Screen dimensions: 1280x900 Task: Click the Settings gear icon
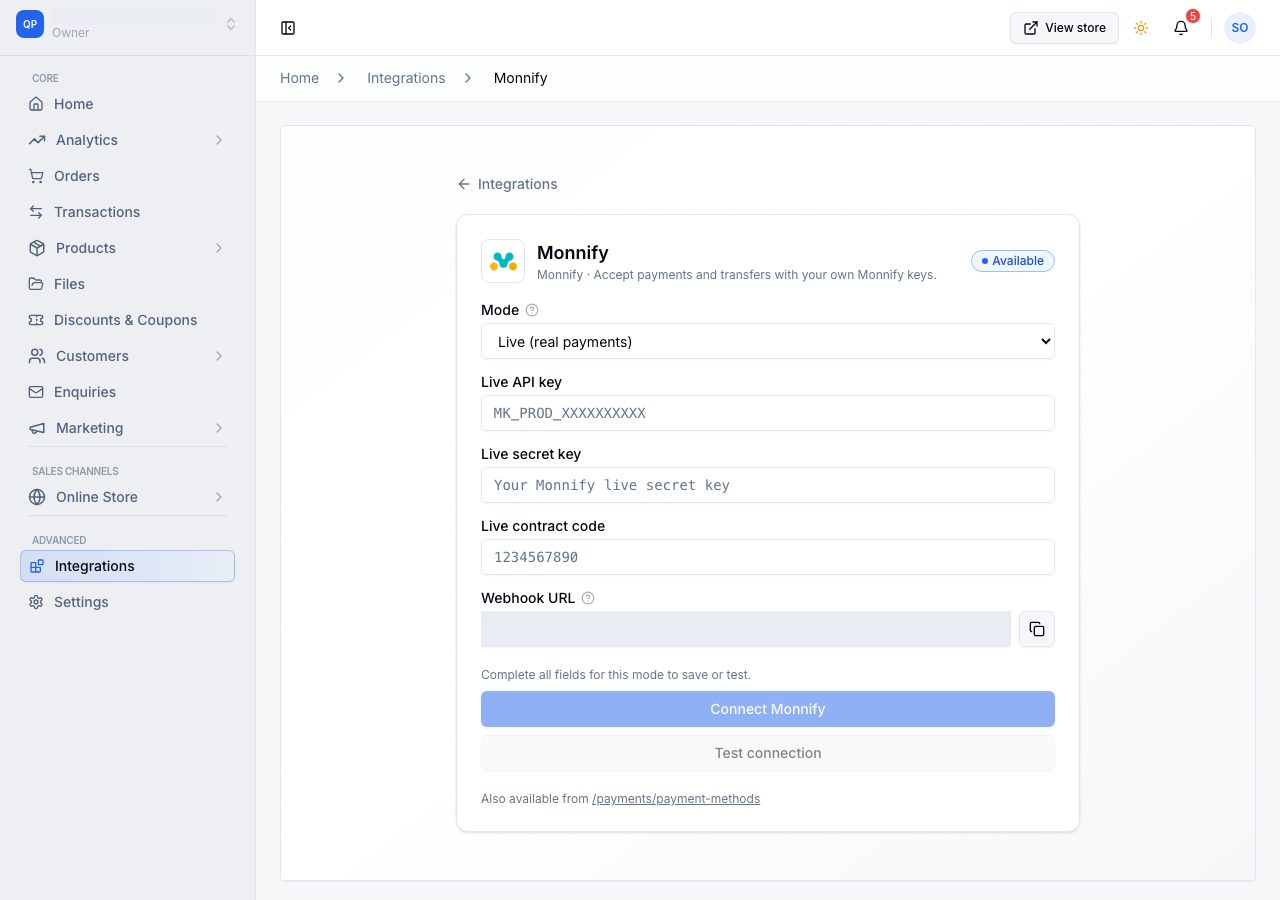coord(36,602)
